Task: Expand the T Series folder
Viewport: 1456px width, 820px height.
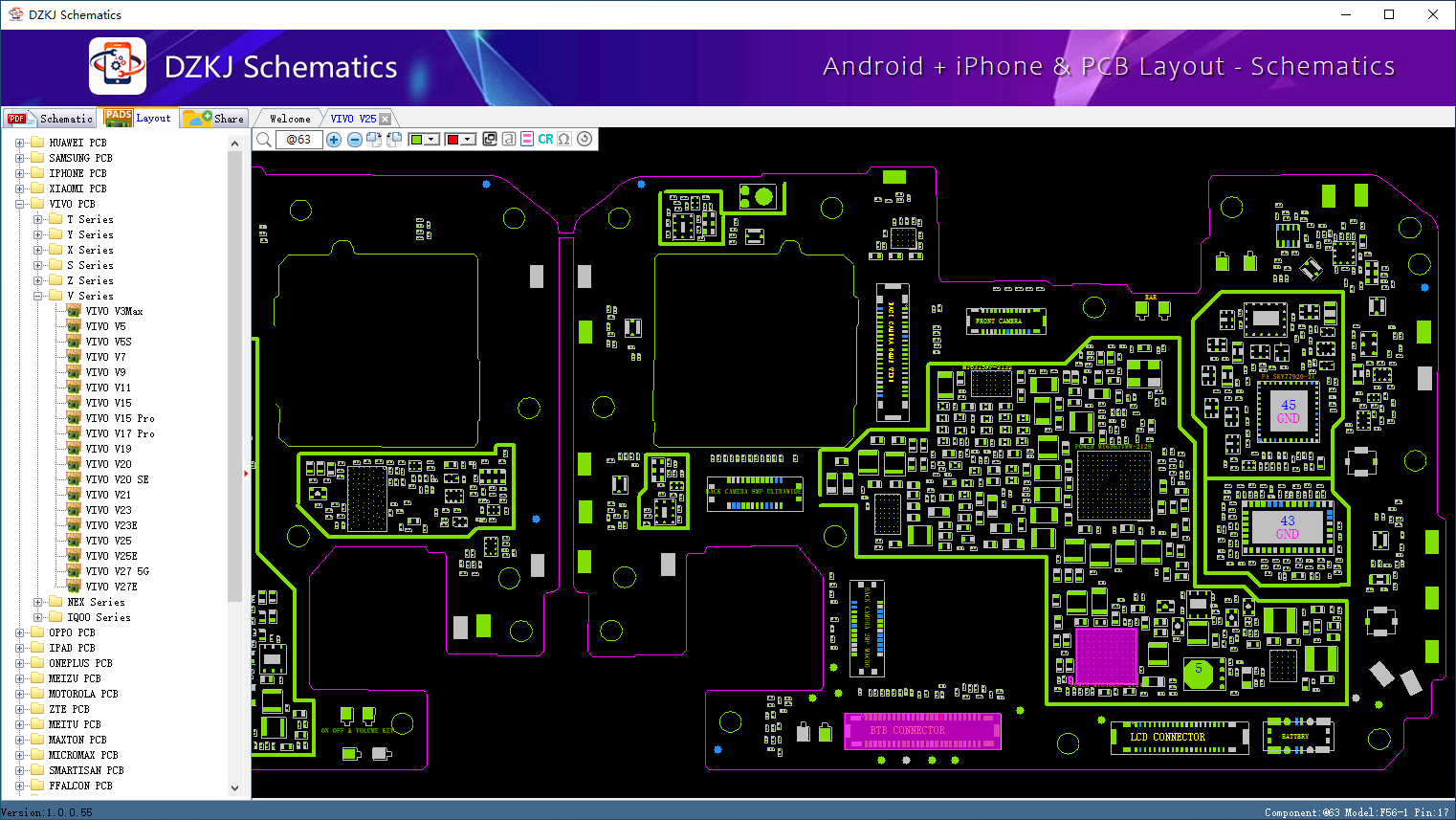Action: tap(37, 219)
